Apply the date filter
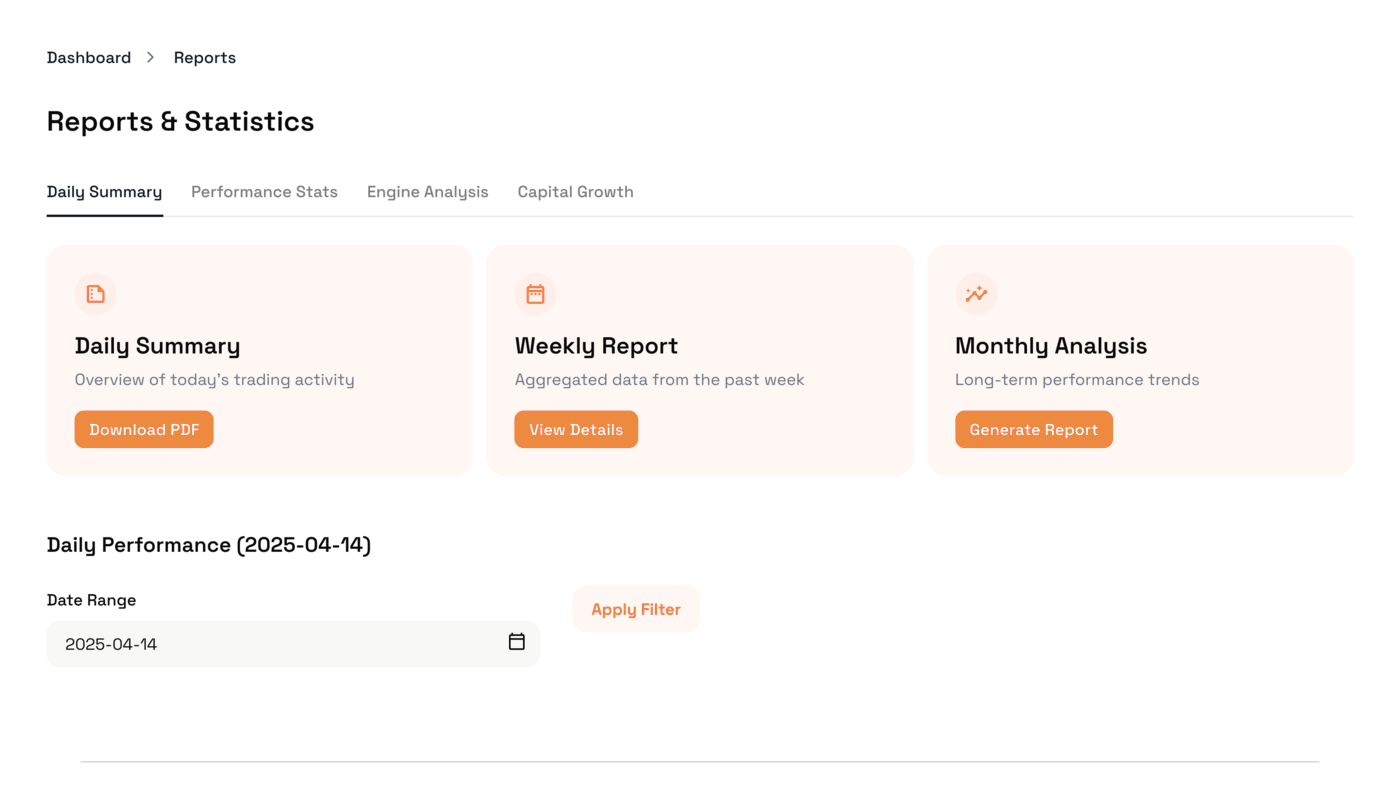The width and height of the screenshot is (1400, 796). [x=635, y=609]
